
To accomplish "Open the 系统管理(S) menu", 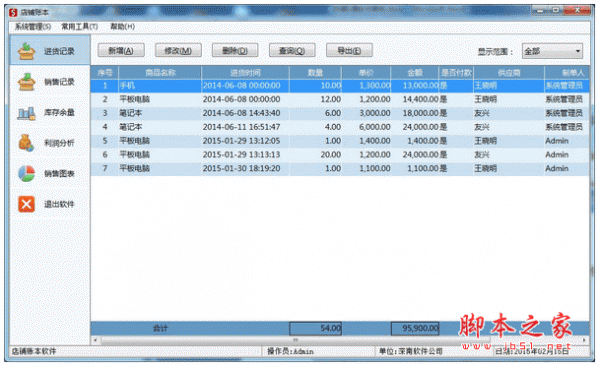I will (33, 26).
